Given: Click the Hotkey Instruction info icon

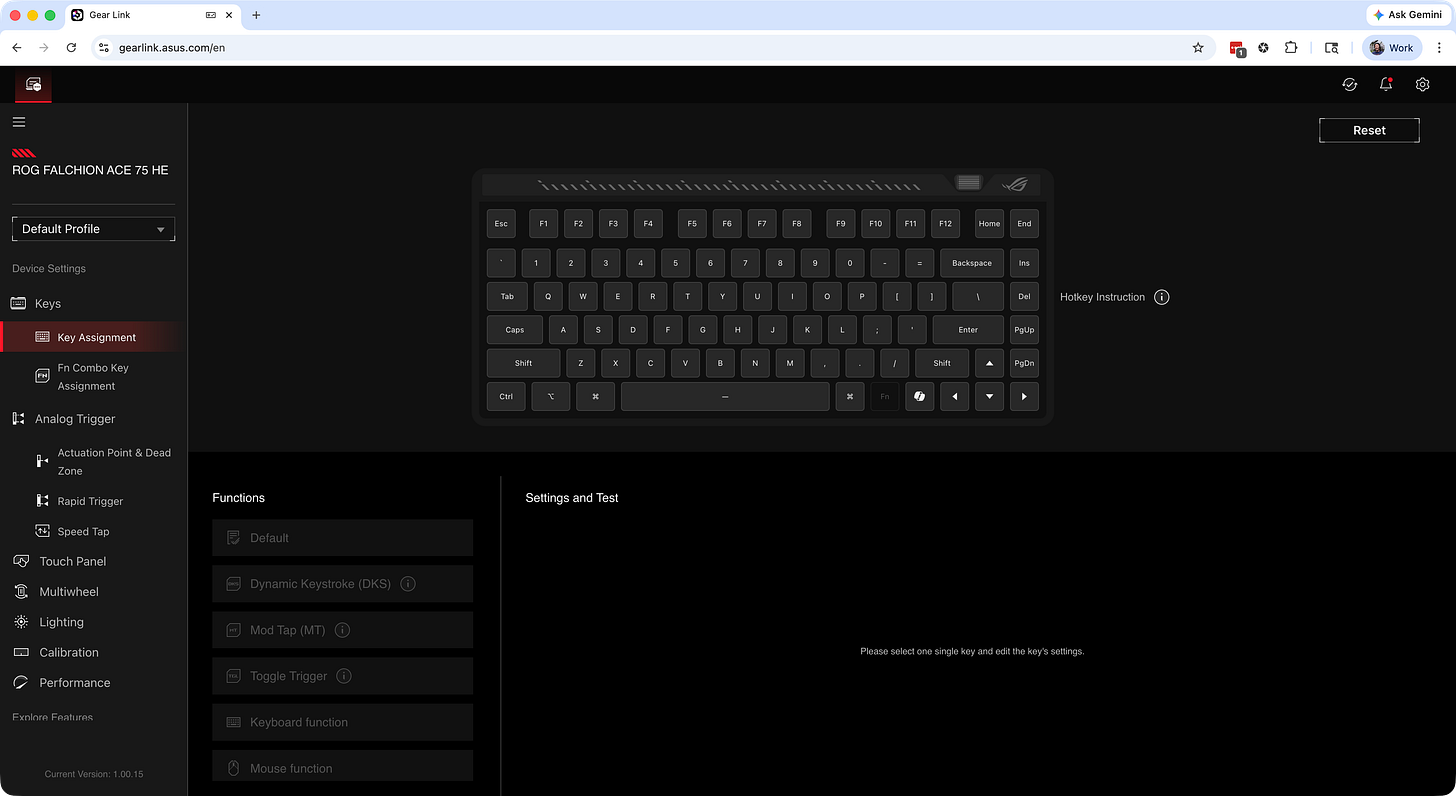Looking at the screenshot, I should pos(1161,297).
